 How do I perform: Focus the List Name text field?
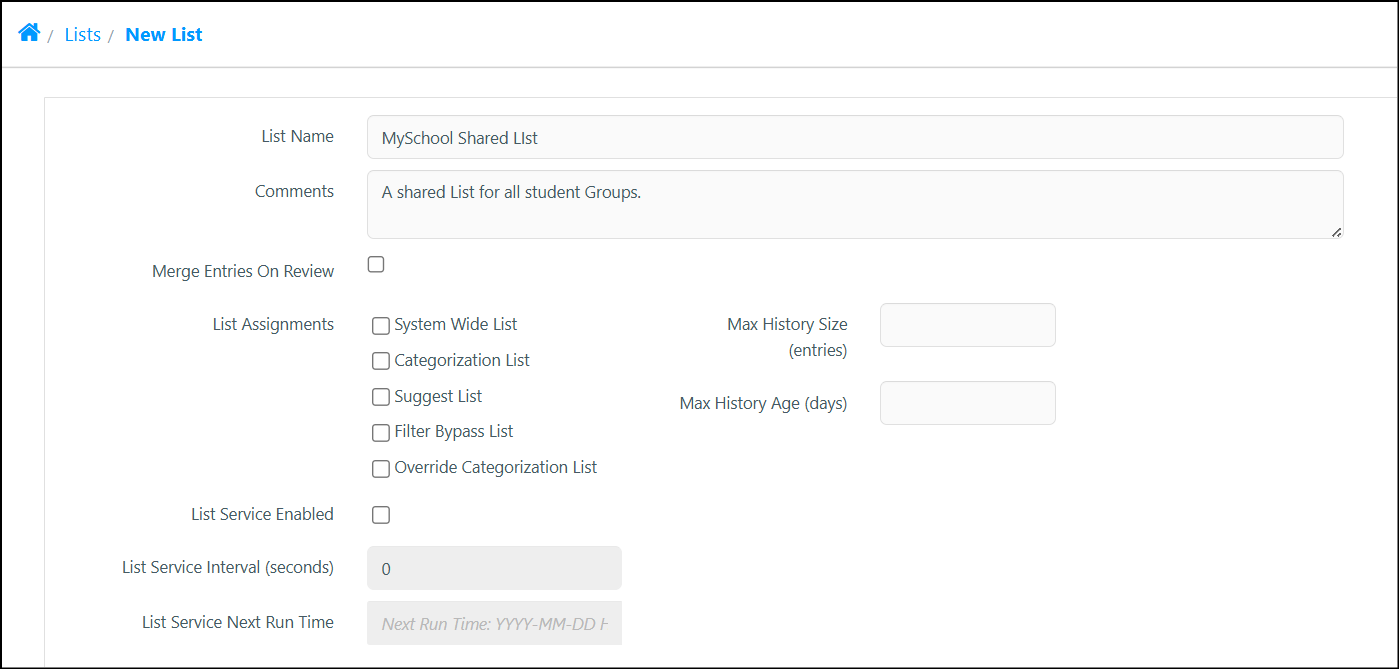coord(855,137)
